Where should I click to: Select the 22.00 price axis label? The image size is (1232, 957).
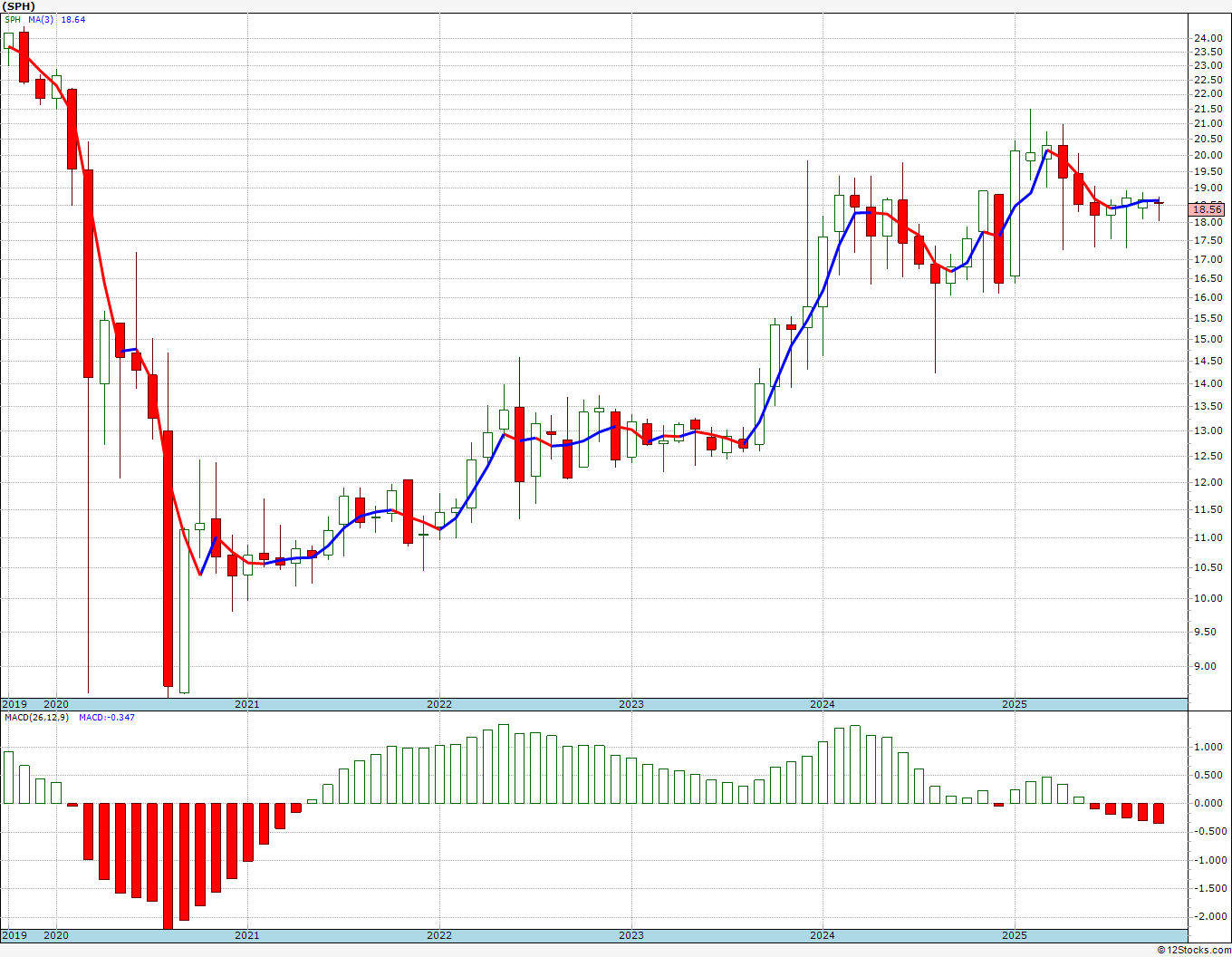(1208, 93)
